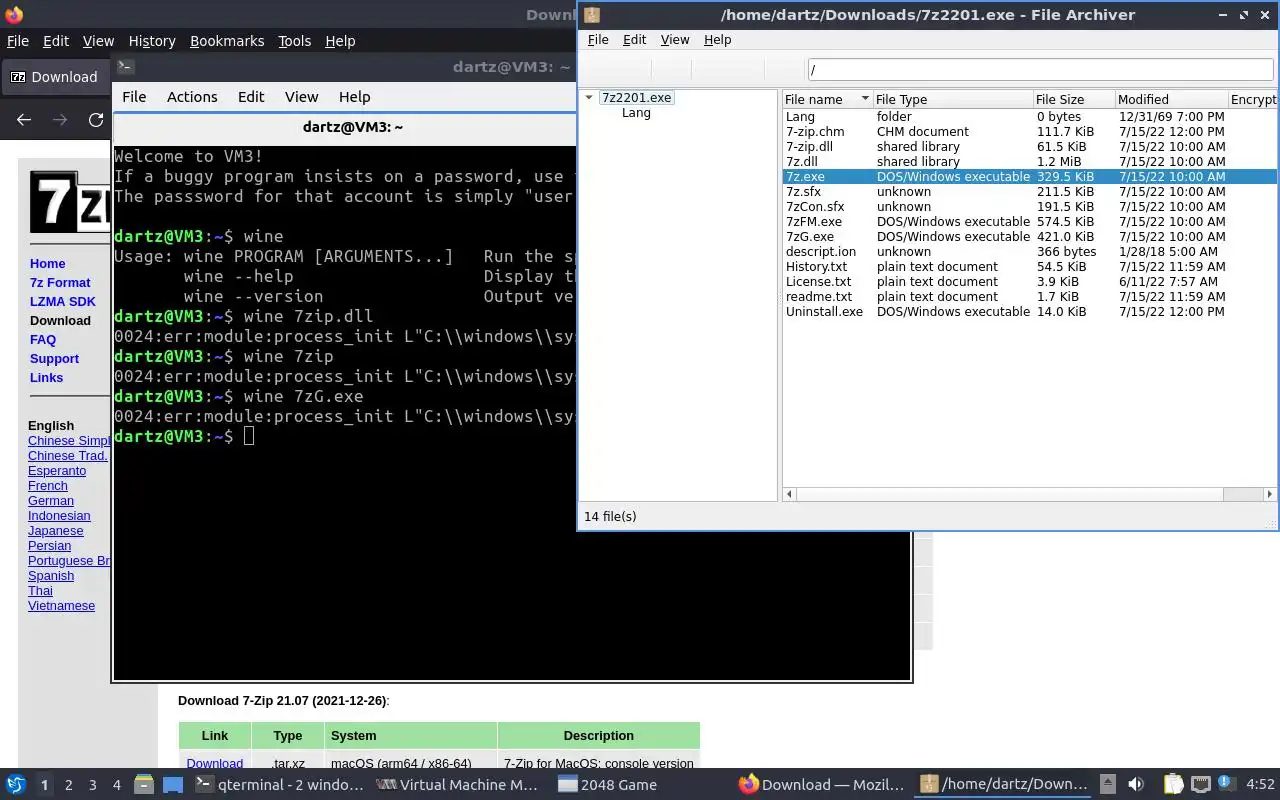Viewport: 1280px width, 800px height.
Task: Select the Firefox Download tab
Action: point(55,77)
